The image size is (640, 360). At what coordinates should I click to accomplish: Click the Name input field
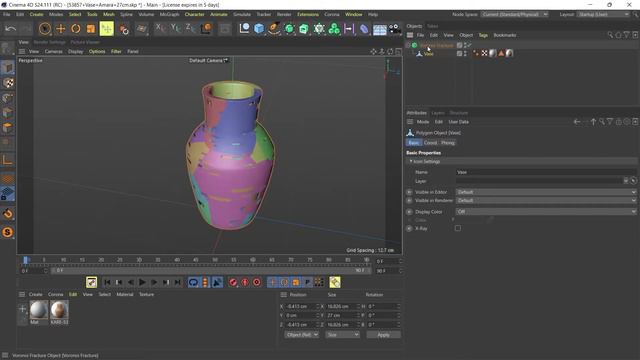click(x=546, y=172)
